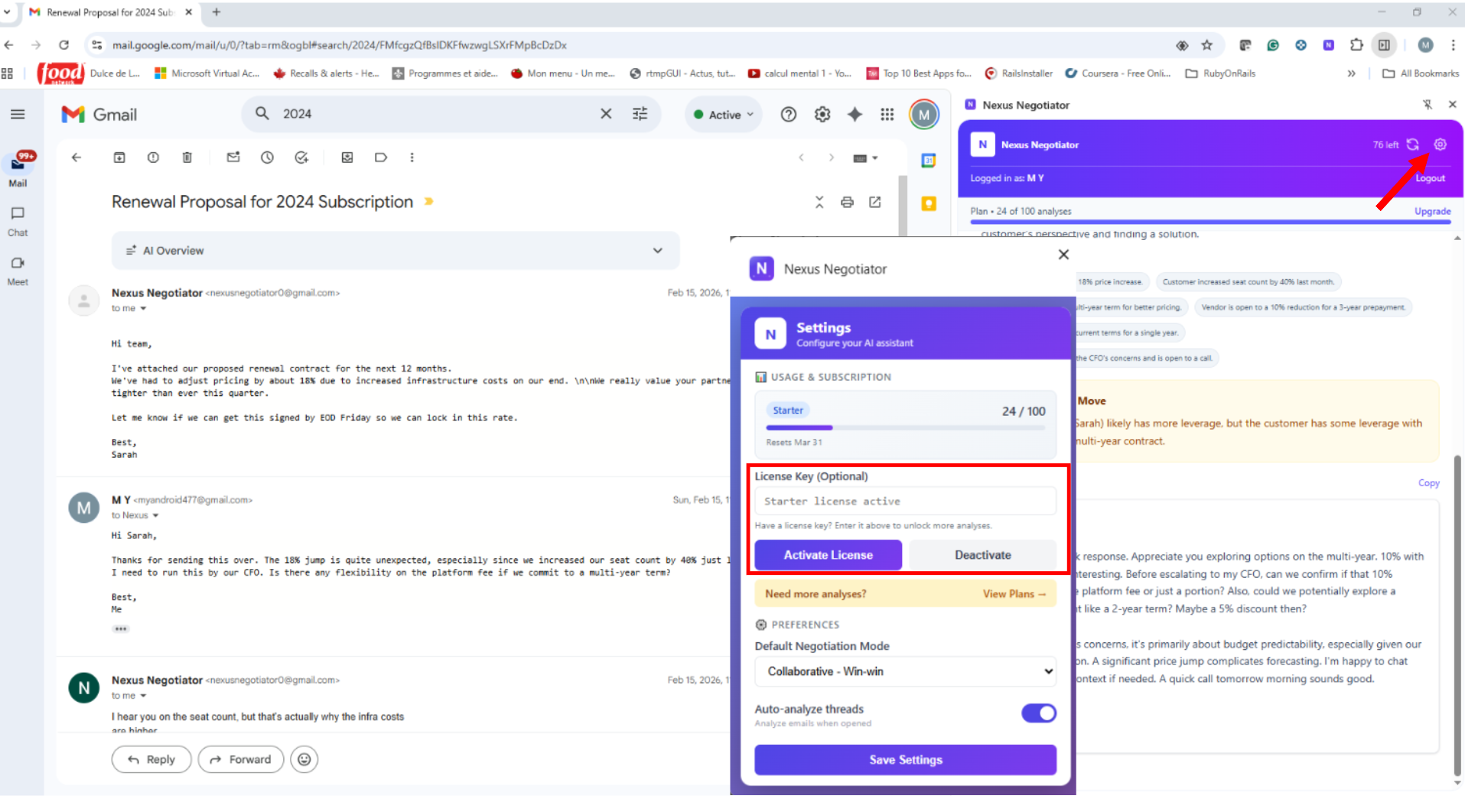Open the Active status dropdown
Viewport: 1465px width, 812px height.
[x=724, y=115]
